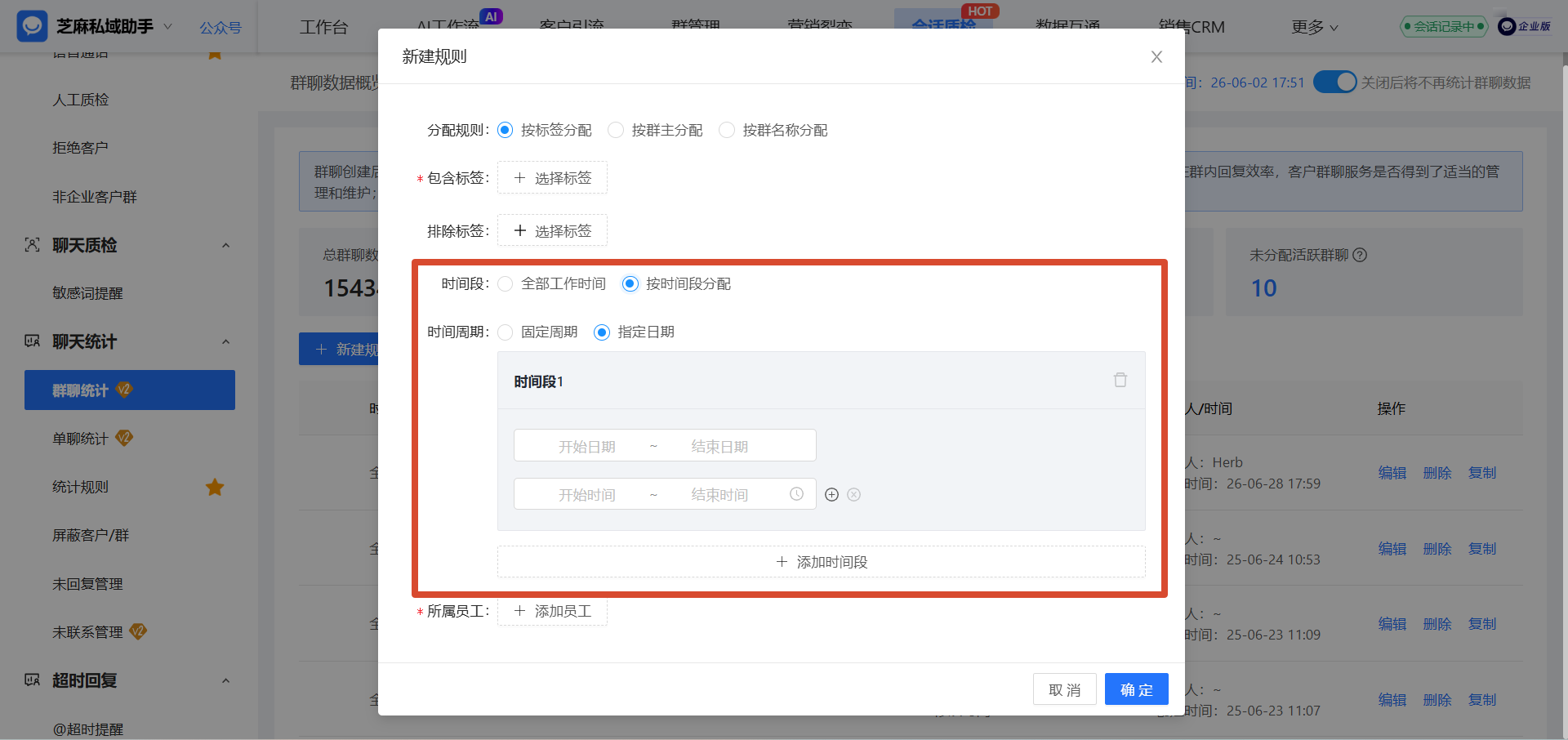Image resolution: width=1568 pixels, height=740 pixels.
Task: Open the 开始时间 time field
Action: point(586,495)
